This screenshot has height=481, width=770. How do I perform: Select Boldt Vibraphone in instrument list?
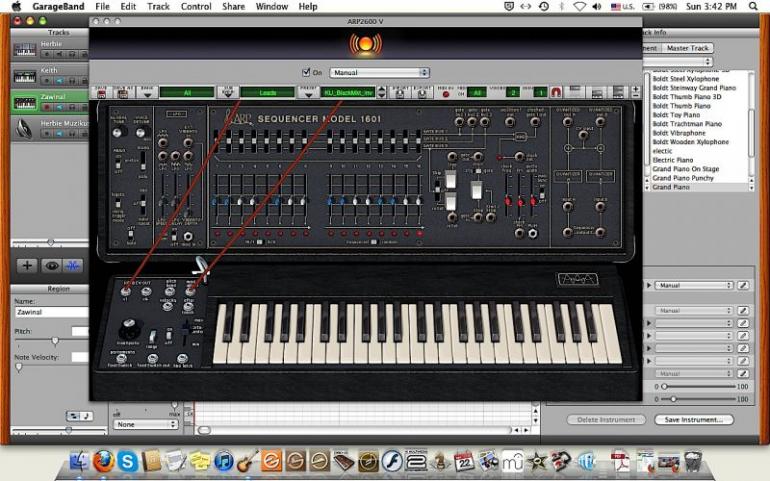coord(679,133)
